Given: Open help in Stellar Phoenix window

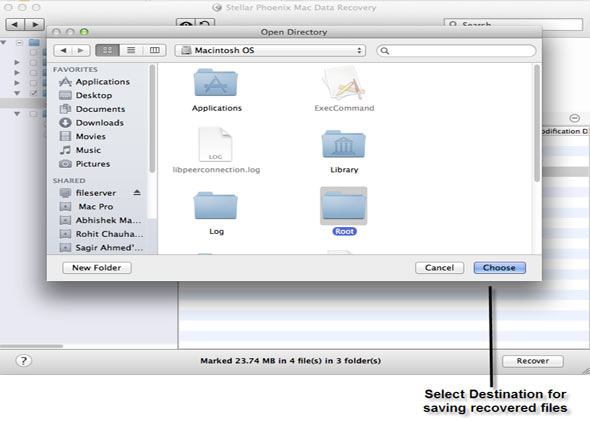Looking at the screenshot, I should click(x=23, y=361).
